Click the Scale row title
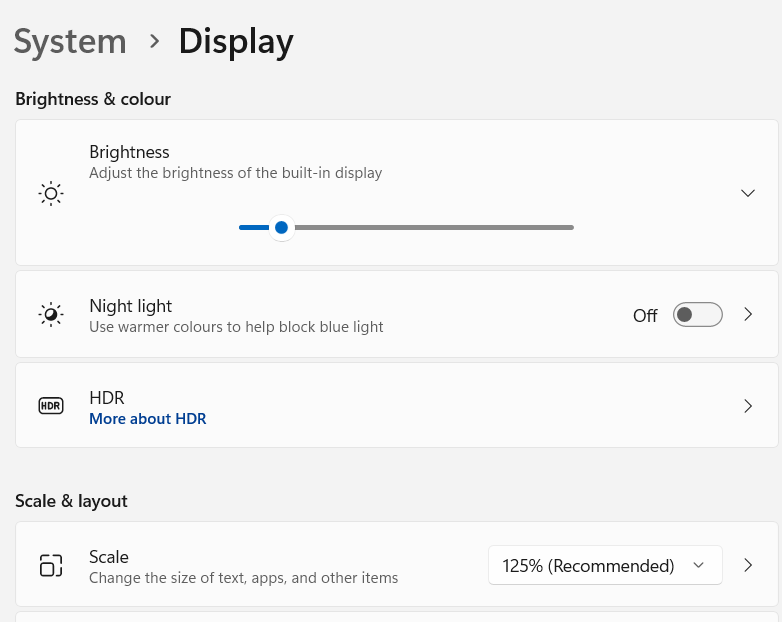The image size is (782, 622). pyautogui.click(x=108, y=557)
